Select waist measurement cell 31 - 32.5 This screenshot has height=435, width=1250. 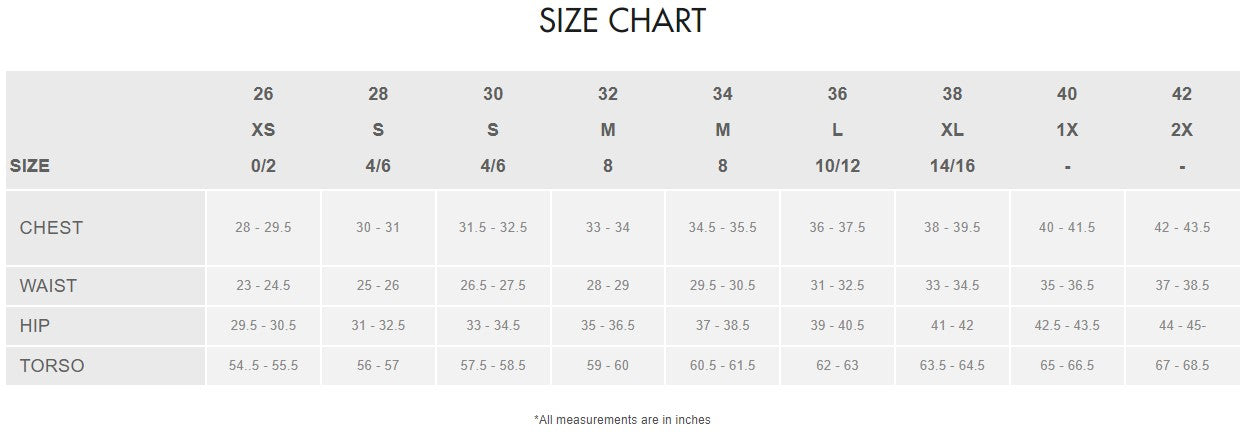837,286
